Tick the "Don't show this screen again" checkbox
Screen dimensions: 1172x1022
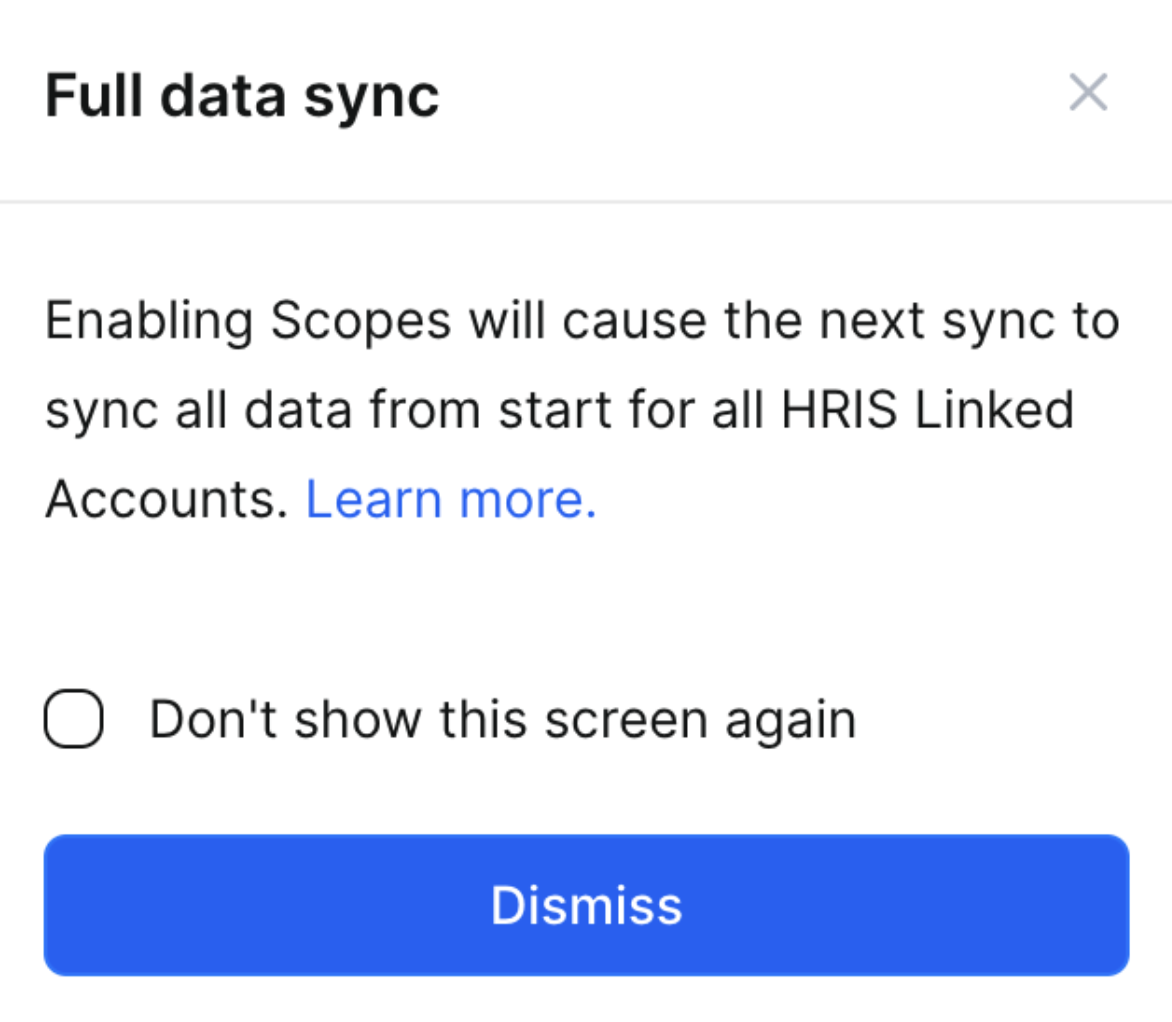tap(74, 719)
